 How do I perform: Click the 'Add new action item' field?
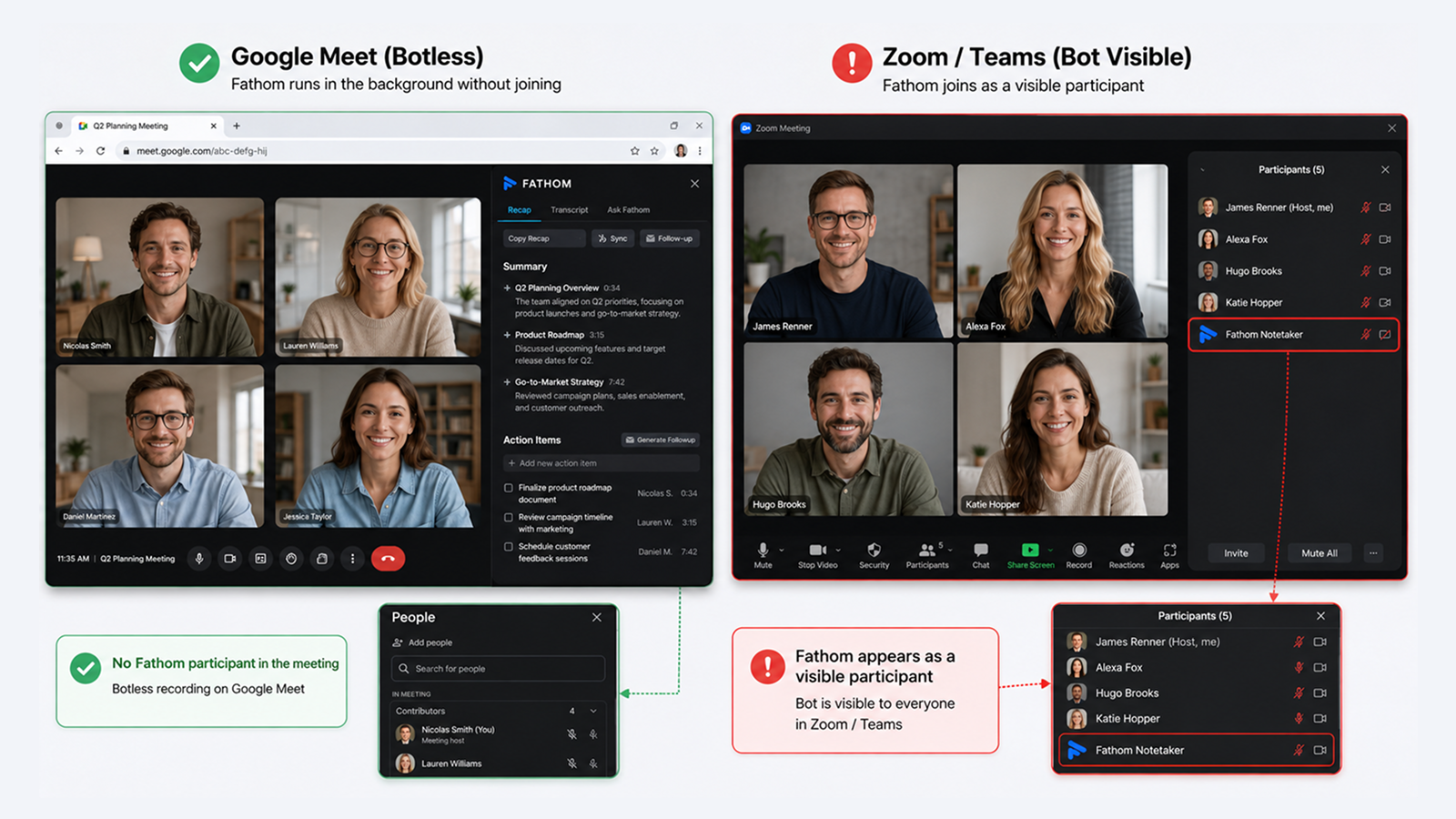[602, 463]
